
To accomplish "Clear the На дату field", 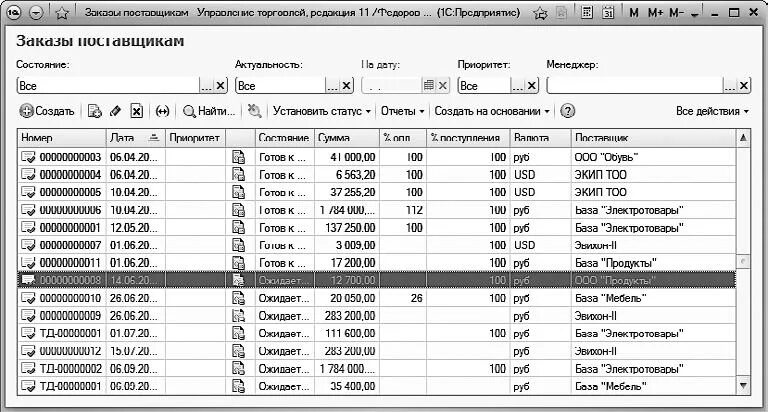I will (443, 86).
